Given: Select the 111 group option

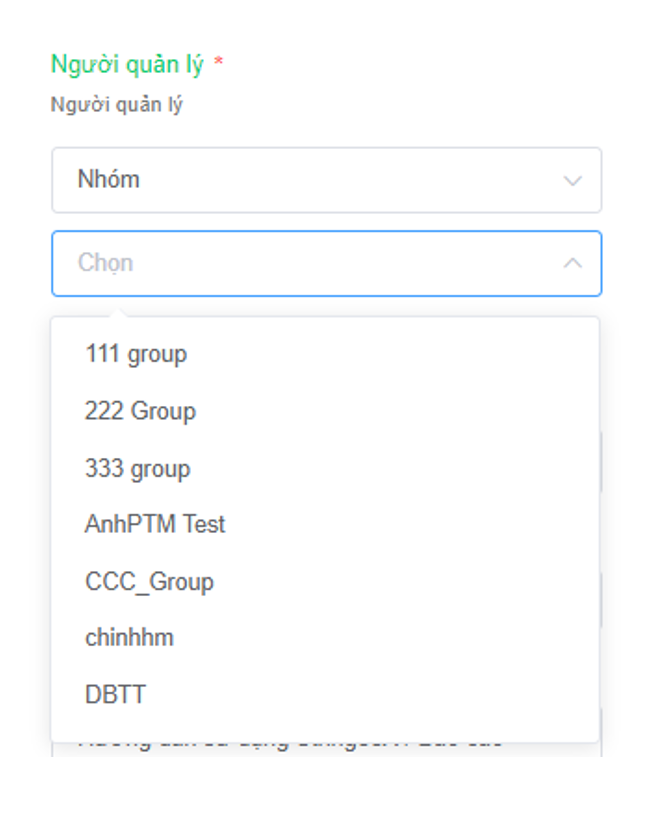Looking at the screenshot, I should pos(136,354).
